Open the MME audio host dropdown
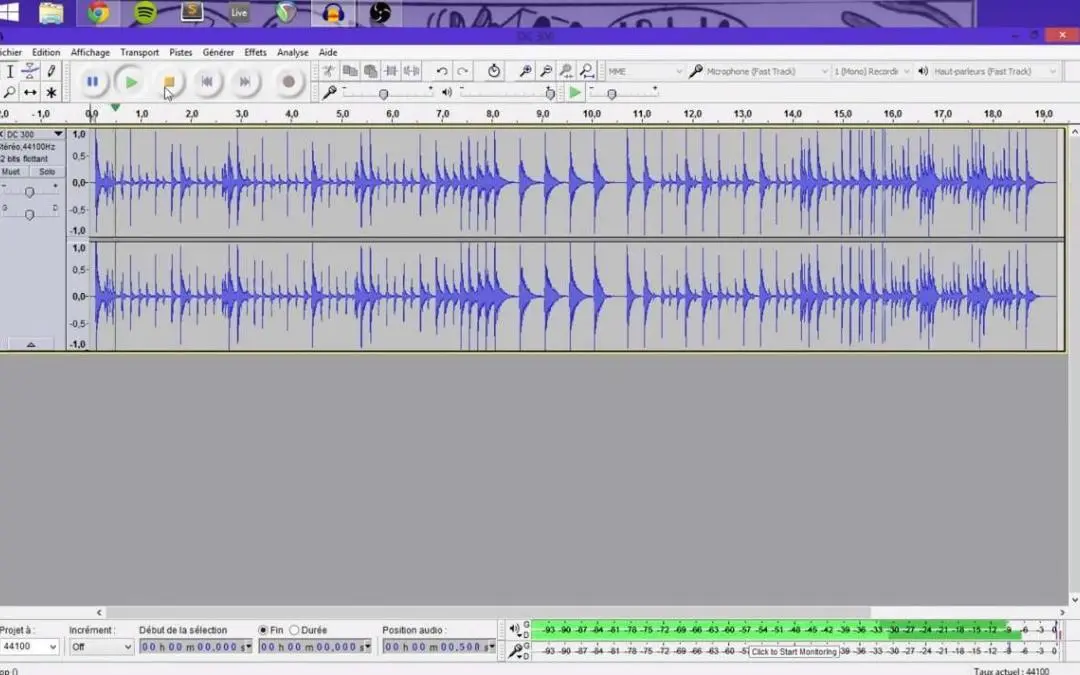1080x675 pixels. [645, 71]
